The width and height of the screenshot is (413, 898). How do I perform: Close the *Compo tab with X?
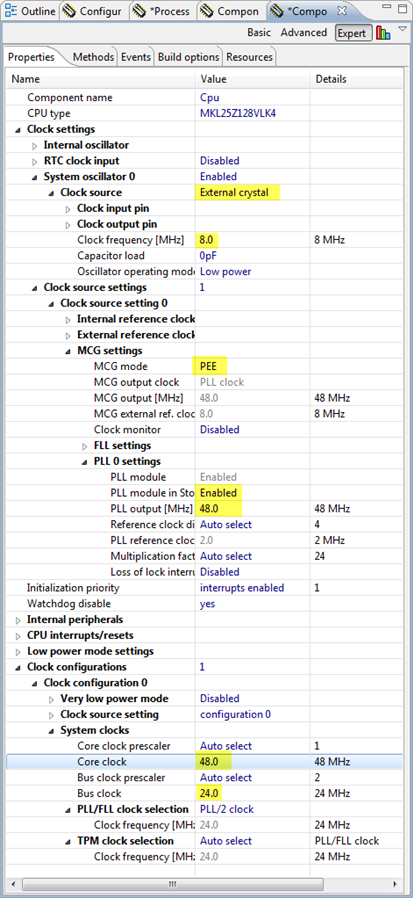pos(341,11)
